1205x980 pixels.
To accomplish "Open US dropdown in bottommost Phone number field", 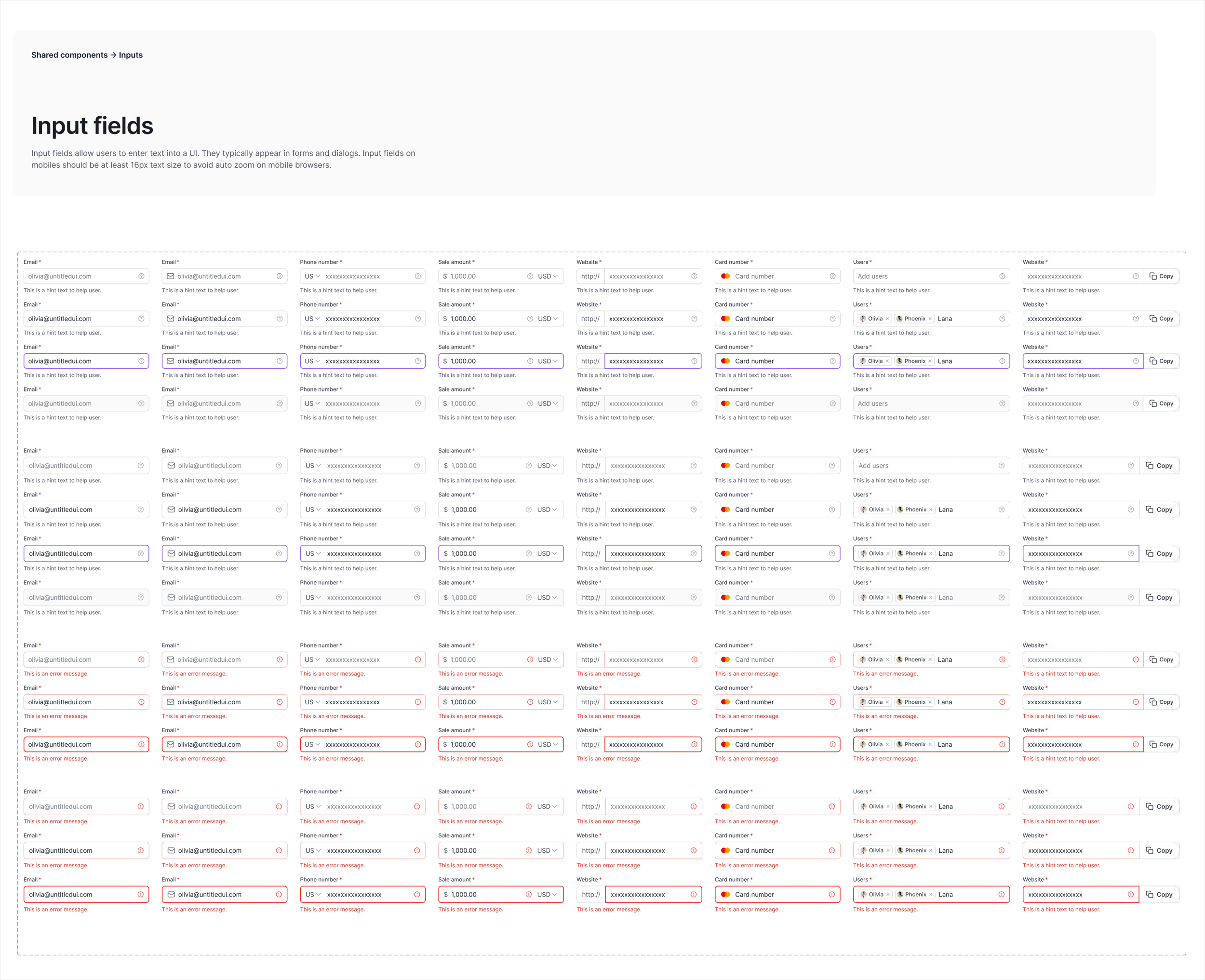I will pyautogui.click(x=313, y=894).
